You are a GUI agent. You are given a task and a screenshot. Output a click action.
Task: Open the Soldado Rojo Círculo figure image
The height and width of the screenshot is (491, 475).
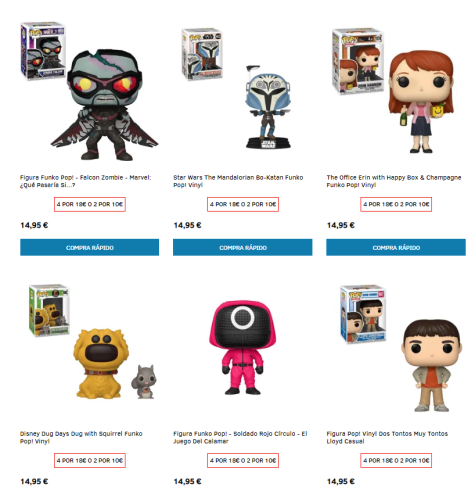click(x=242, y=347)
